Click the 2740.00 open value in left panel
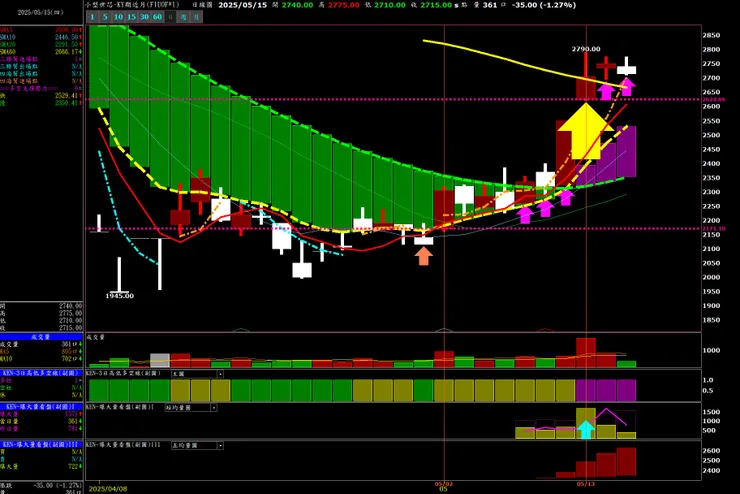The image size is (740, 494). (70, 306)
